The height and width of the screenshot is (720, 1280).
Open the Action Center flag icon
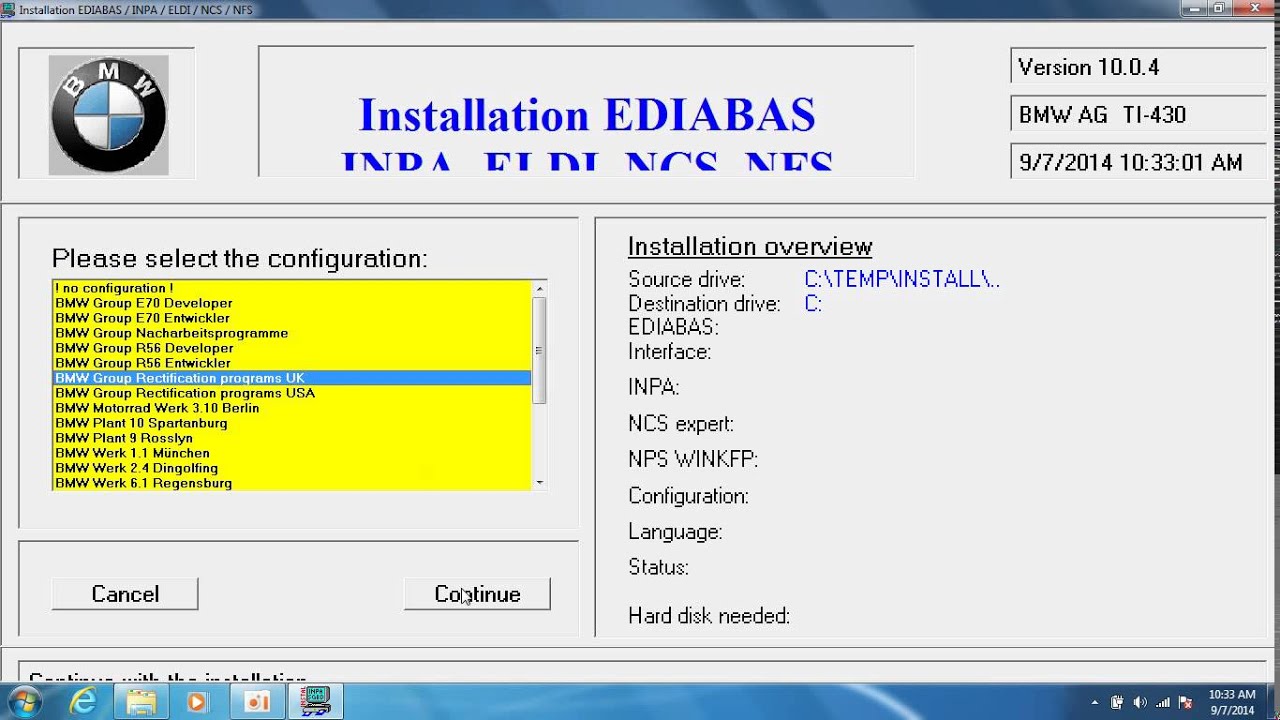click(1186, 703)
